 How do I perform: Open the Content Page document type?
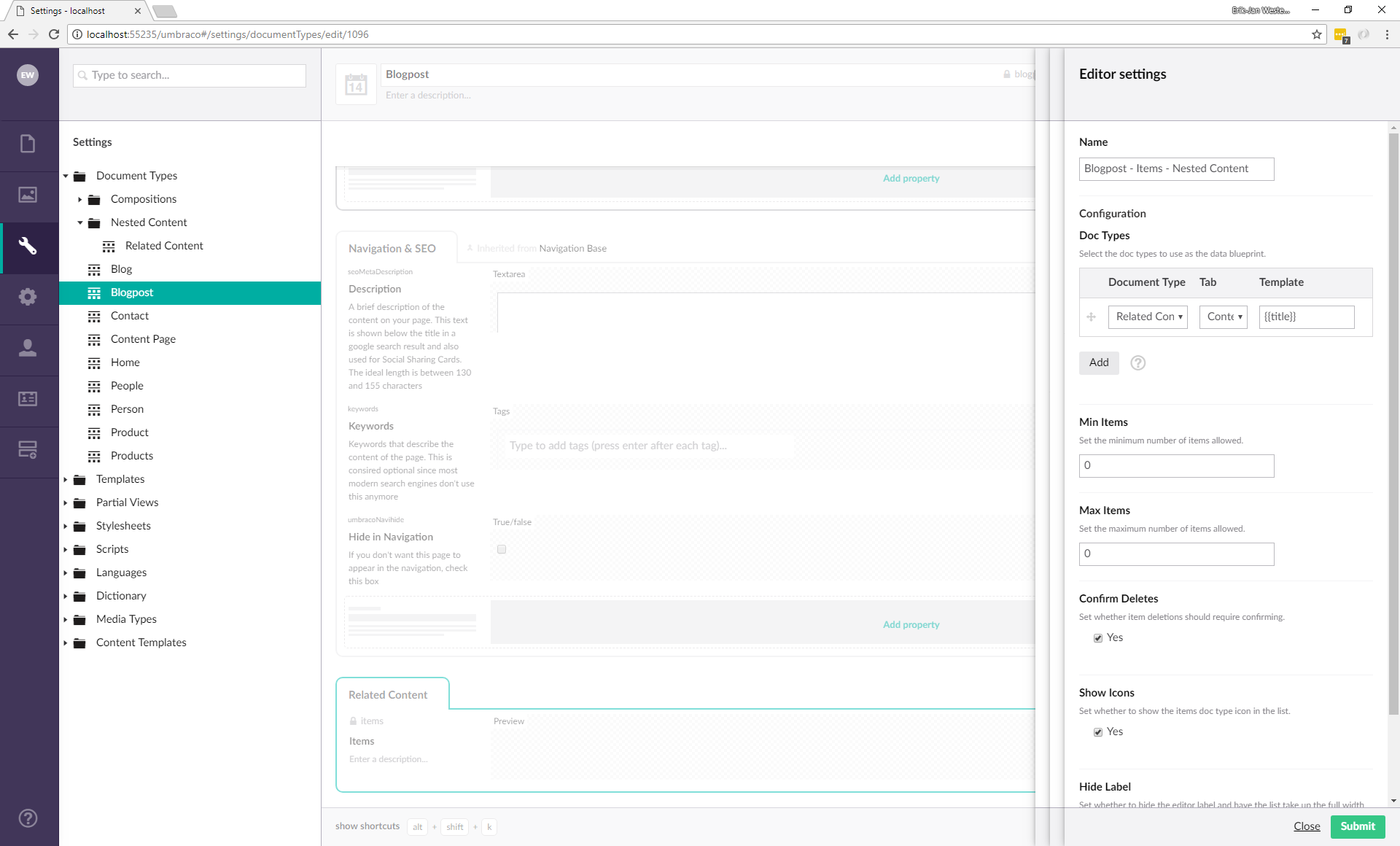coord(143,339)
